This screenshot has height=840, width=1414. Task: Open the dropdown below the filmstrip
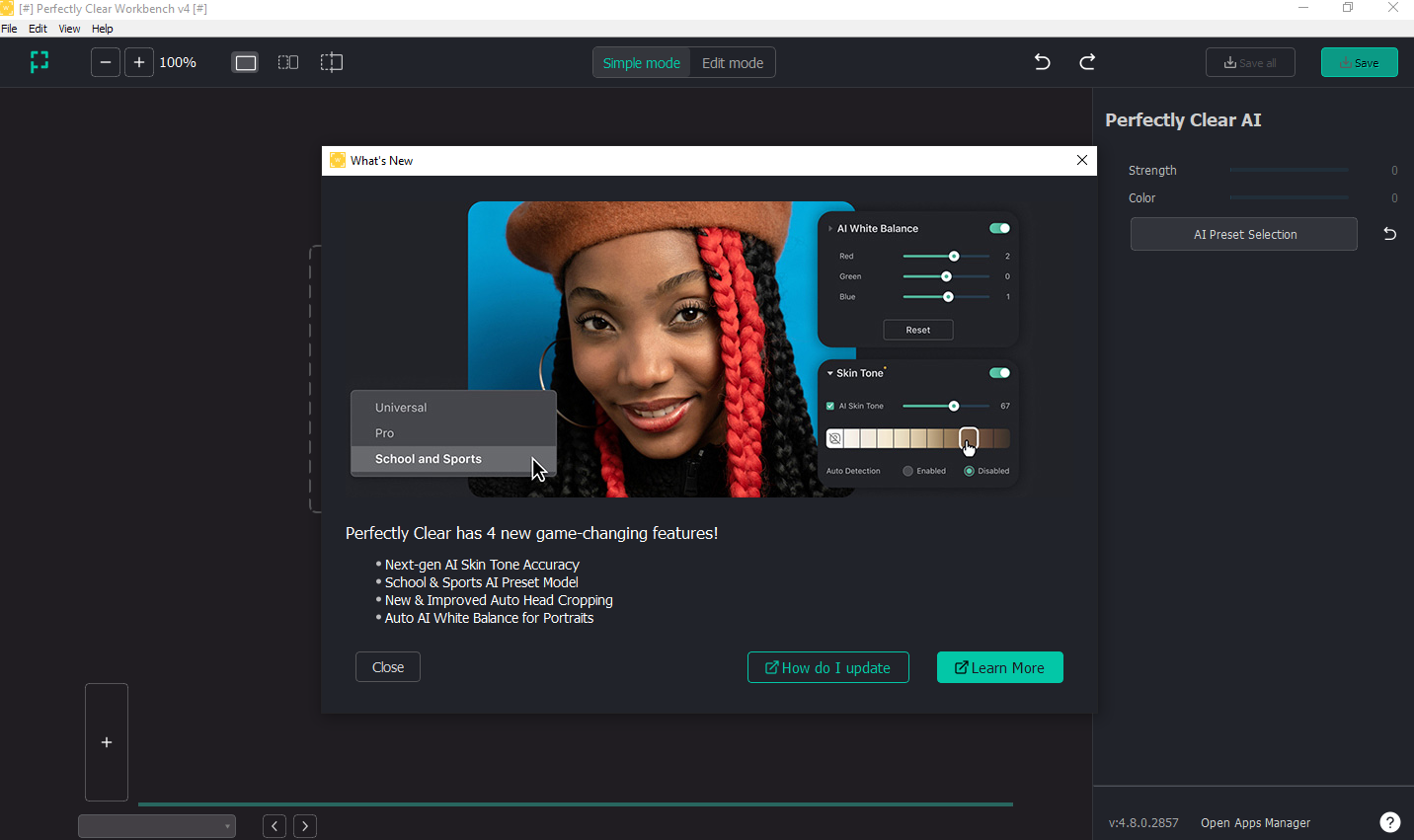(x=157, y=826)
